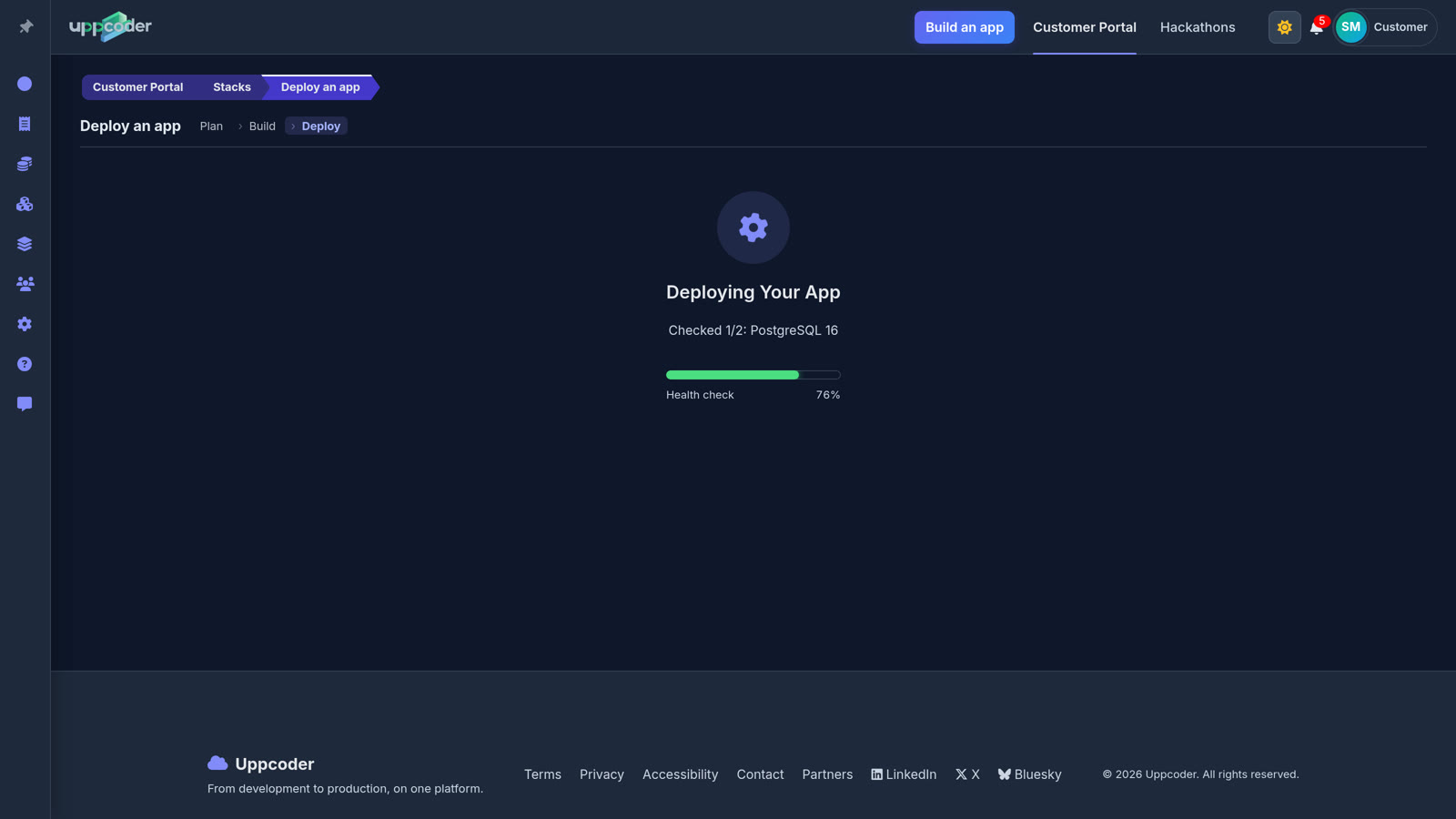Screen dimensions: 1456x819
Task: Switch to Hackathons tab
Action: [x=1198, y=27]
